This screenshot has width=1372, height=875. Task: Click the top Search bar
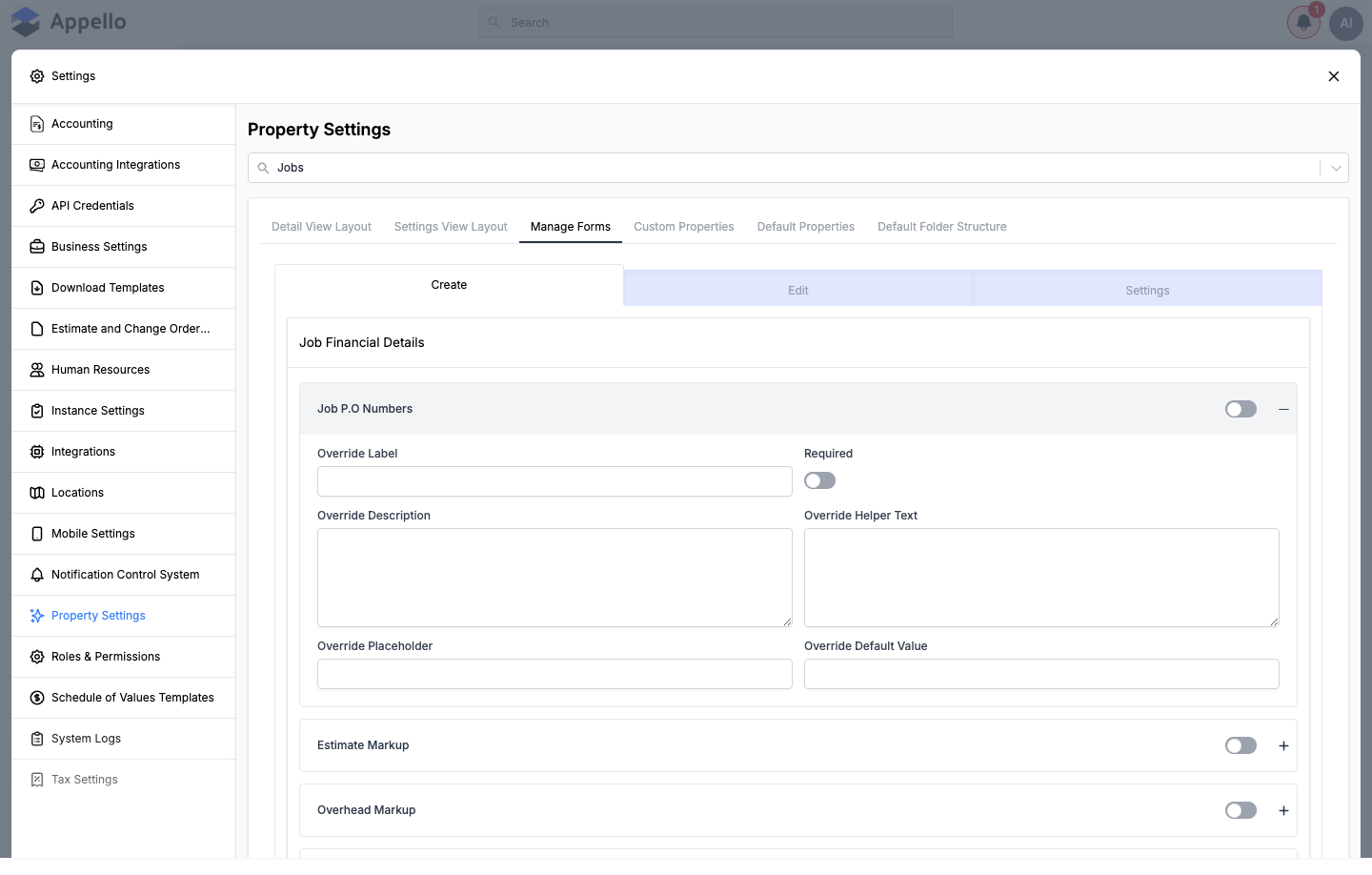tap(716, 23)
